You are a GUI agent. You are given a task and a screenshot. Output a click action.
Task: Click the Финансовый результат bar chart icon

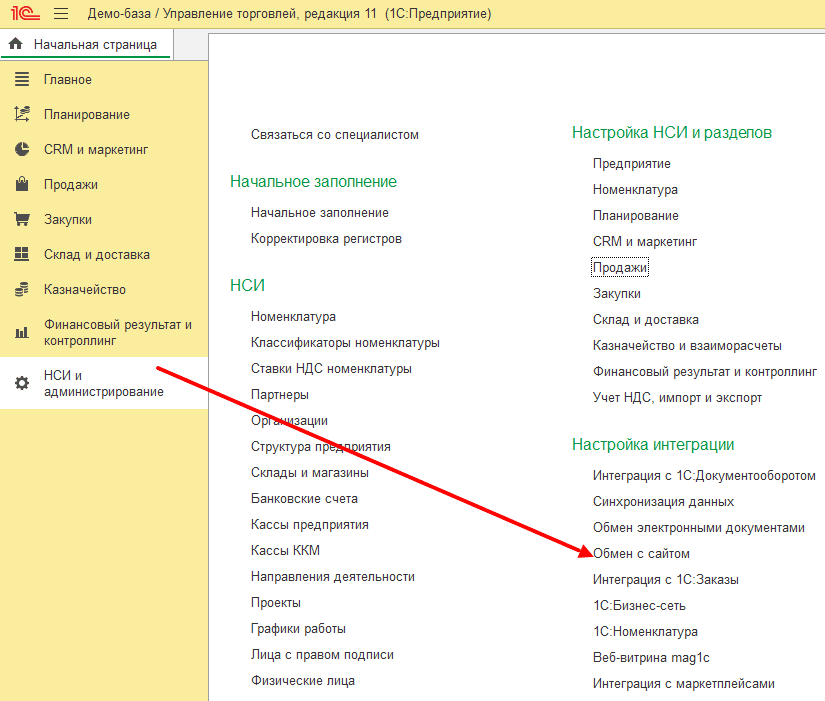(22, 333)
